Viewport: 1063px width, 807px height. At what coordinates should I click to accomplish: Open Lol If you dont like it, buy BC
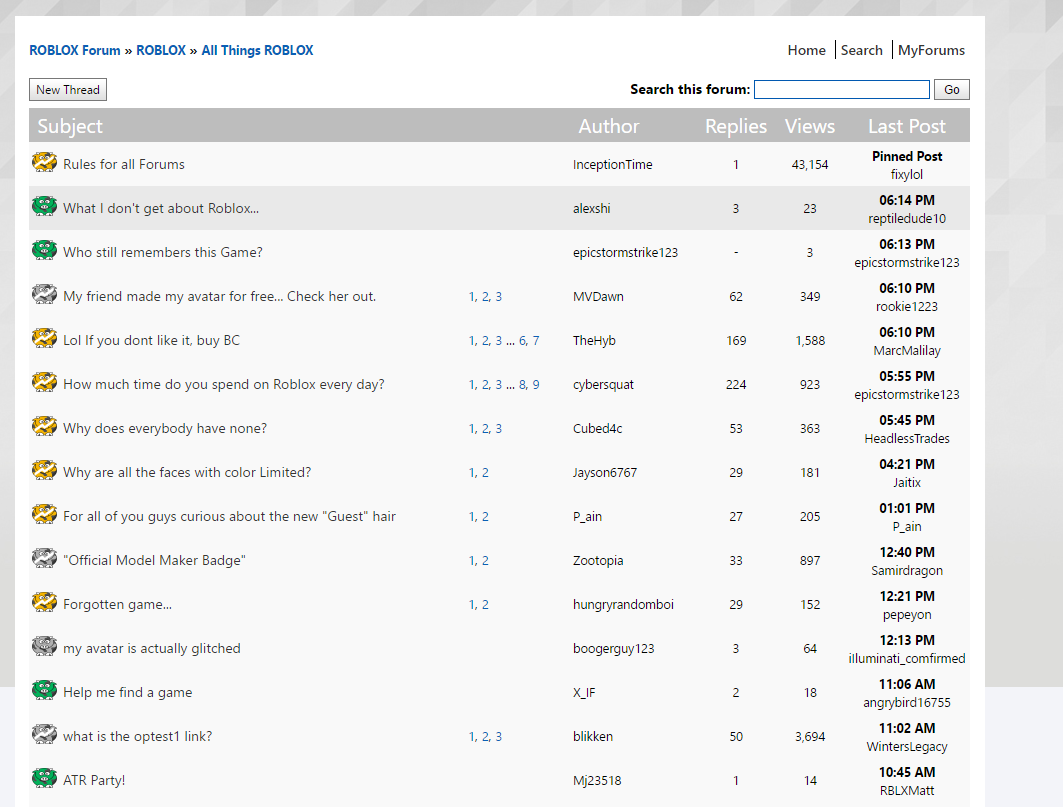[x=151, y=340]
